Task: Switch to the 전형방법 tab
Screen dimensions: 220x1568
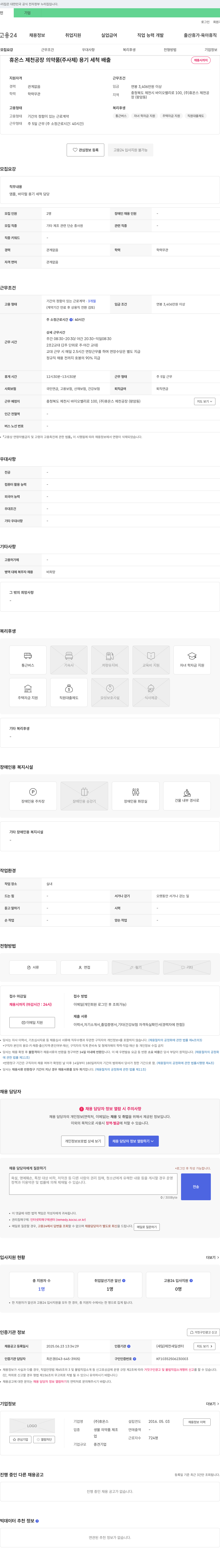Action: [170, 50]
